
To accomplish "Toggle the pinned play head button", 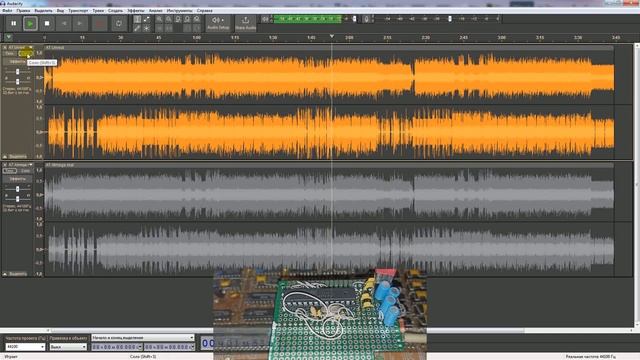I will coord(8,37).
